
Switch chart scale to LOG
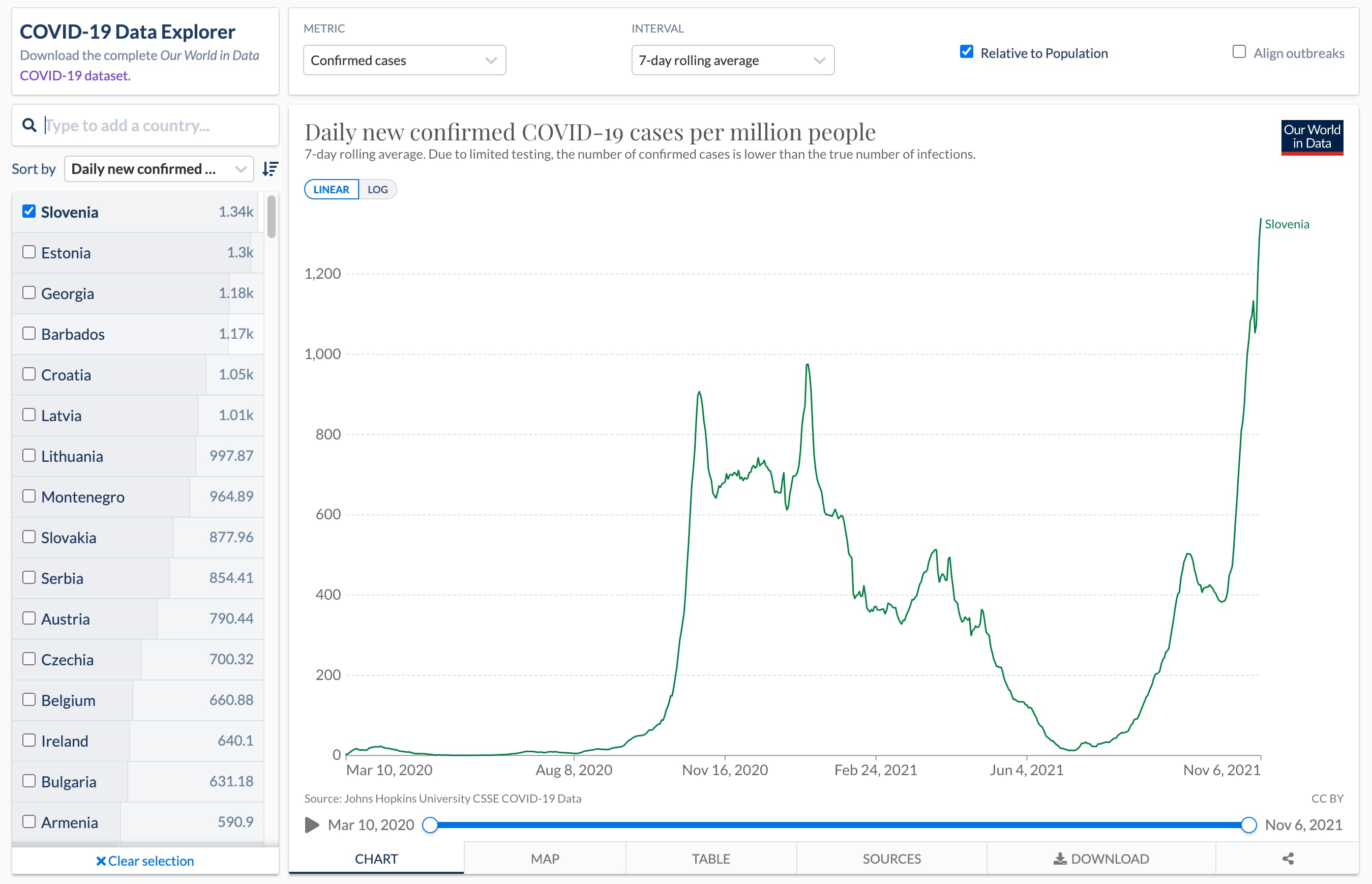[377, 189]
